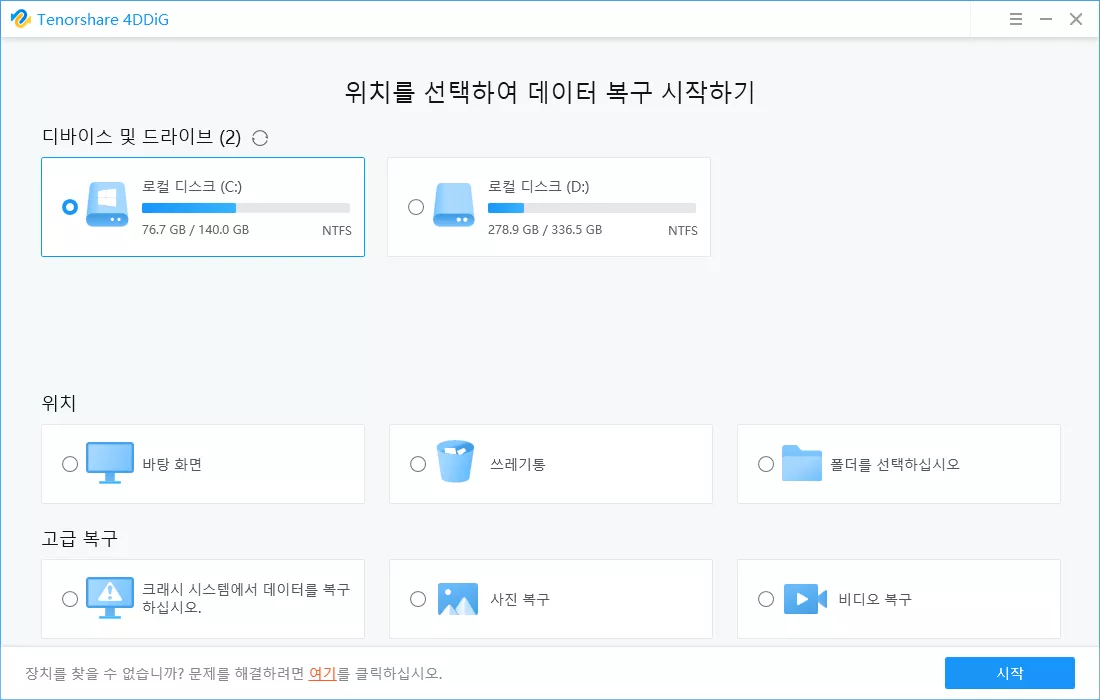Click the 바탕 화면 text label
Image resolution: width=1100 pixels, height=700 pixels.
172,464
